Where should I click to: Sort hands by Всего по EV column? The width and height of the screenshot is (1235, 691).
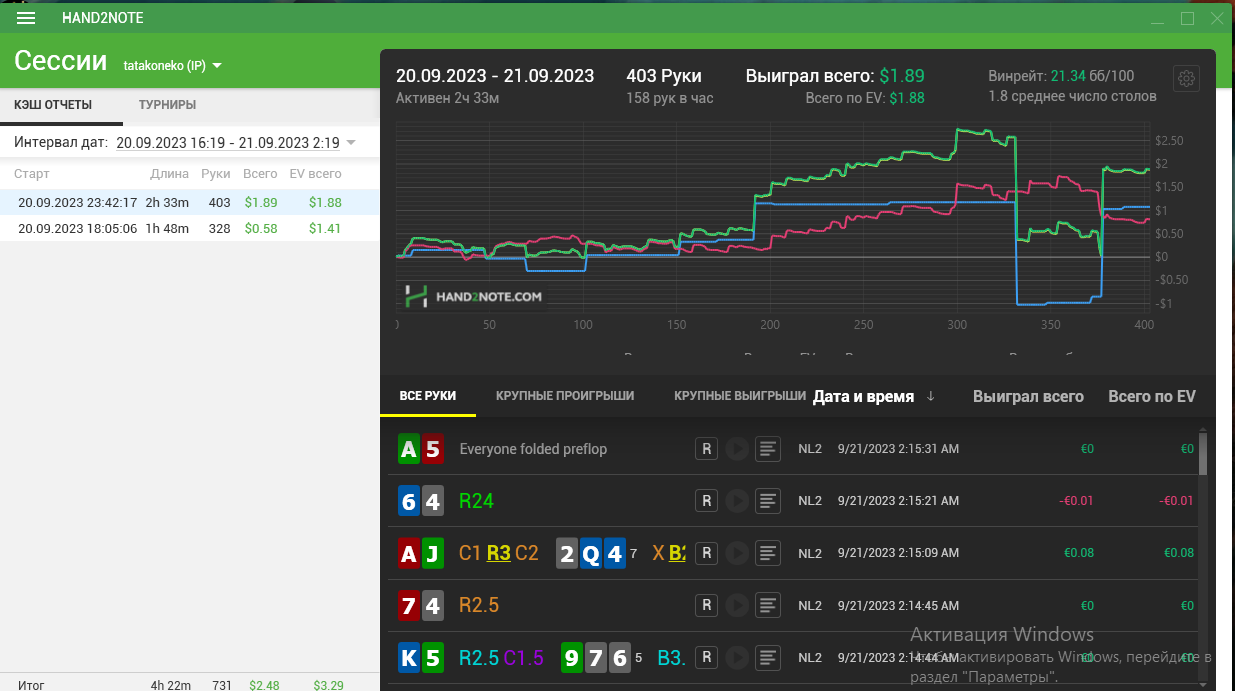coord(1152,397)
